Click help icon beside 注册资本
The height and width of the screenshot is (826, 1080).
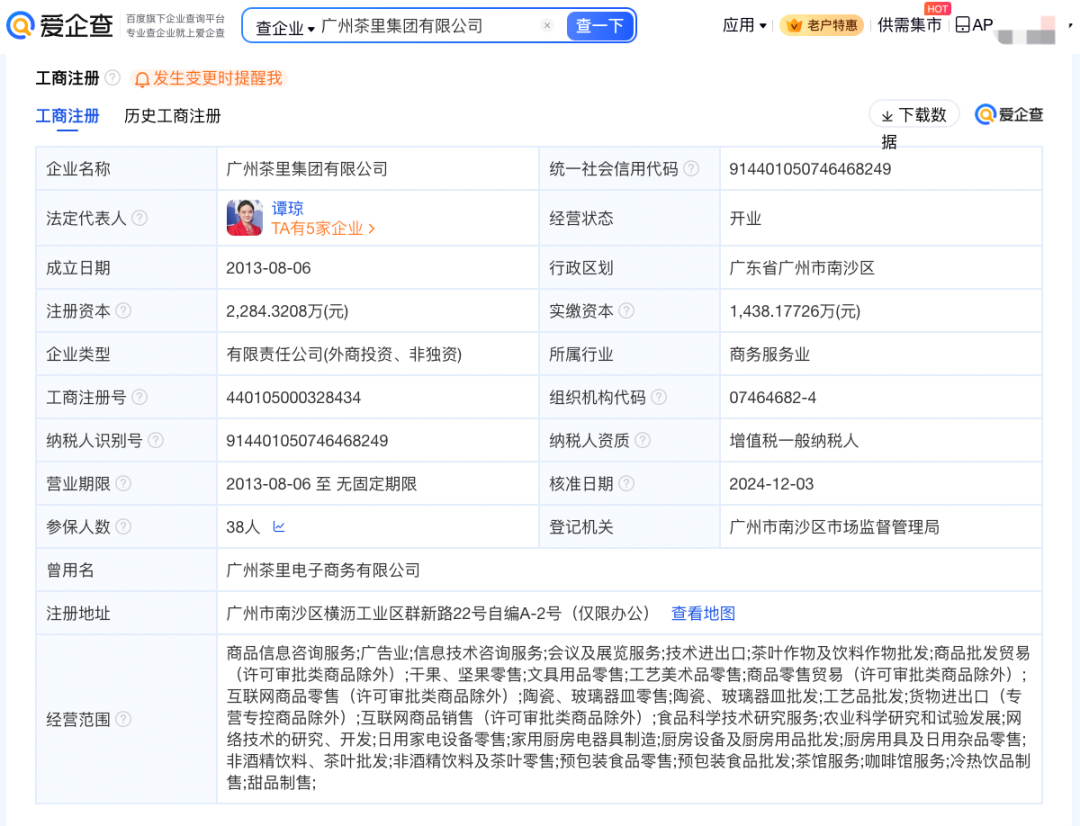(123, 311)
